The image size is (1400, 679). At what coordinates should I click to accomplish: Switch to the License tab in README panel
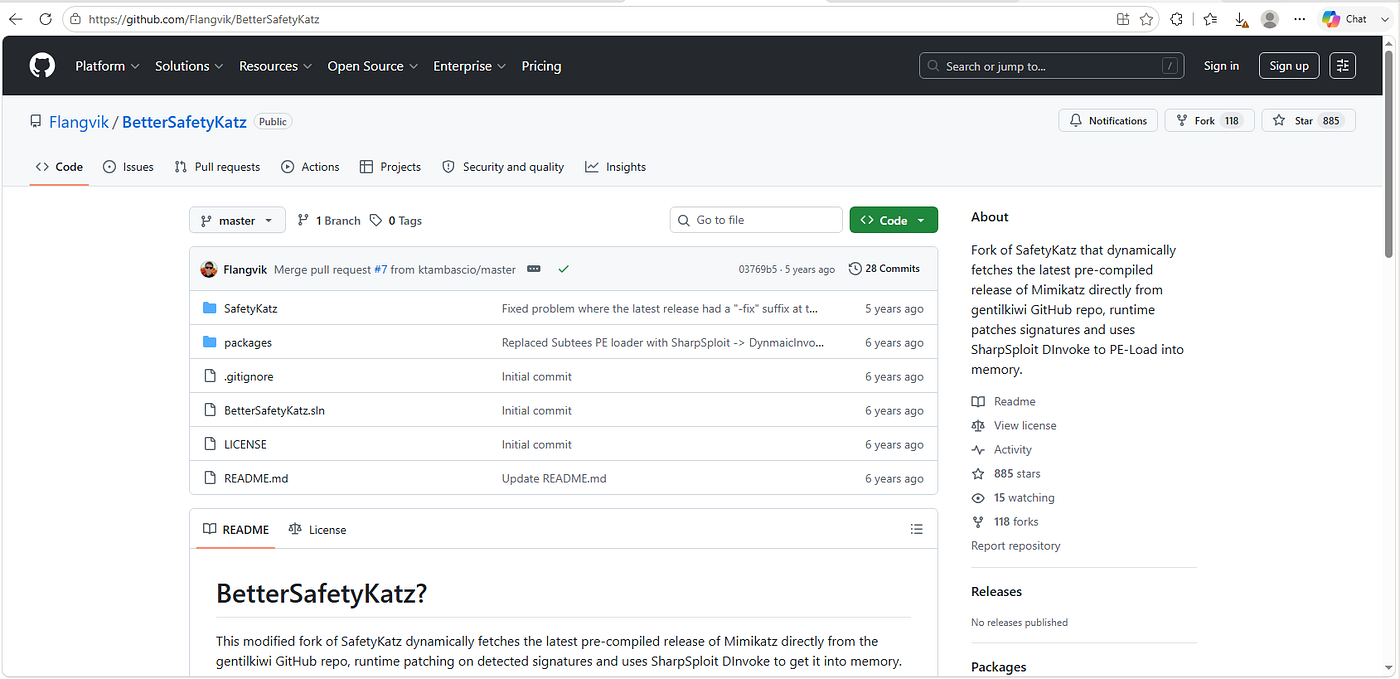317,529
